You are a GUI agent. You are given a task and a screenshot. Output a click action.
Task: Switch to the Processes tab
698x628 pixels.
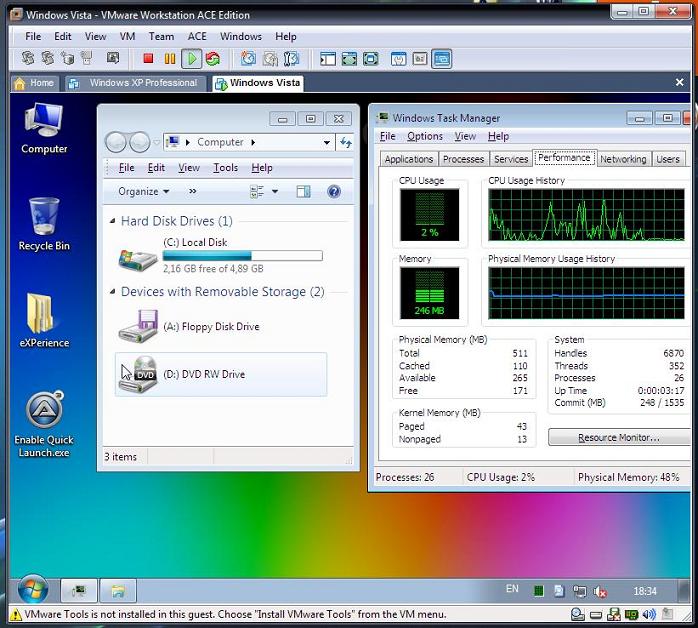tap(463, 159)
